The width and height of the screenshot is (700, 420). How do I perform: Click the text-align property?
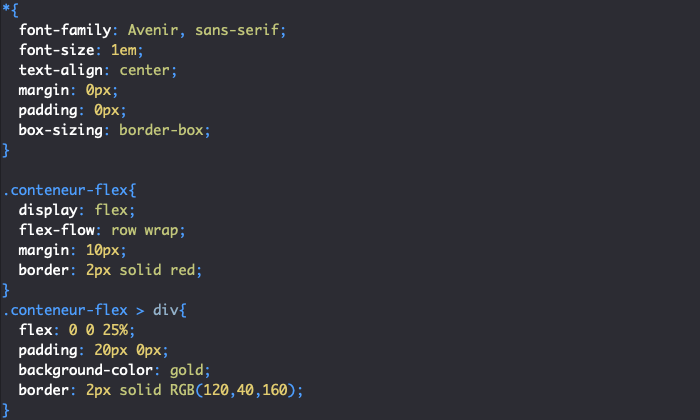point(64,71)
